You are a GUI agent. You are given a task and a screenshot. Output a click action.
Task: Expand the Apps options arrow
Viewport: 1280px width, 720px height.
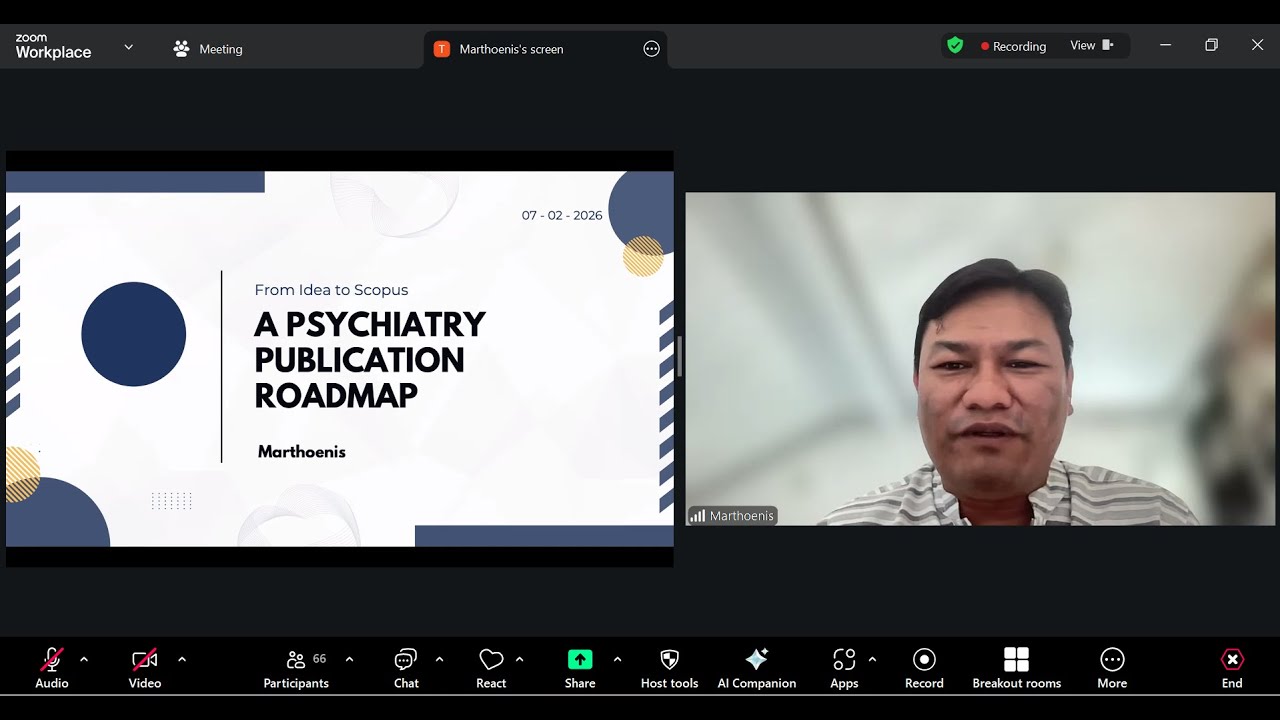(x=872, y=659)
